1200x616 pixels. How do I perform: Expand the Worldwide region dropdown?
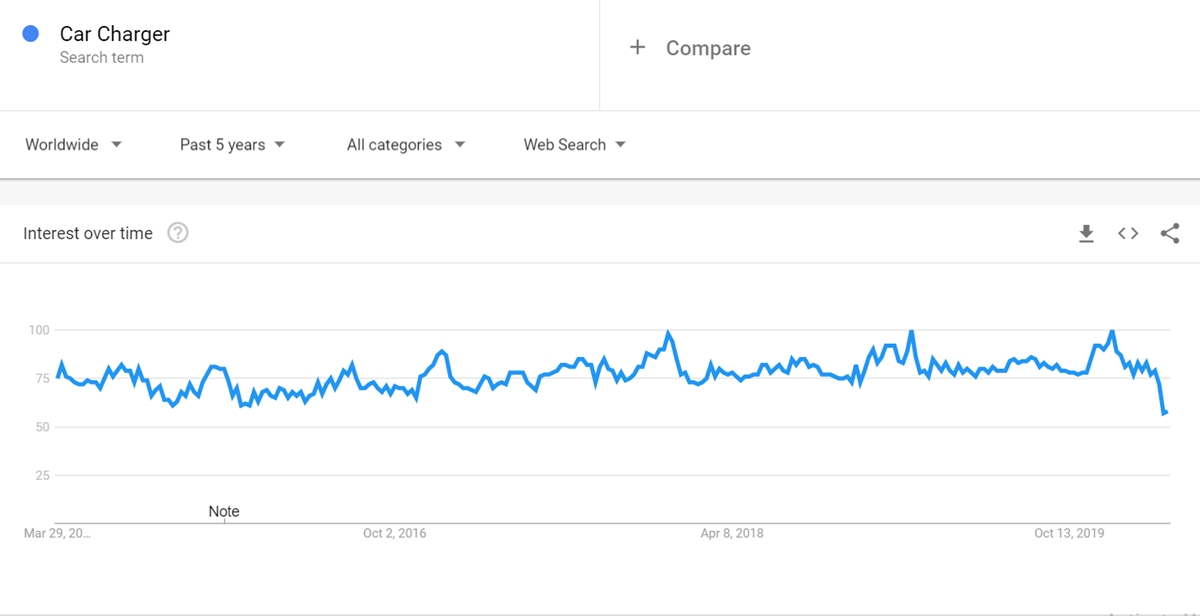(74, 145)
